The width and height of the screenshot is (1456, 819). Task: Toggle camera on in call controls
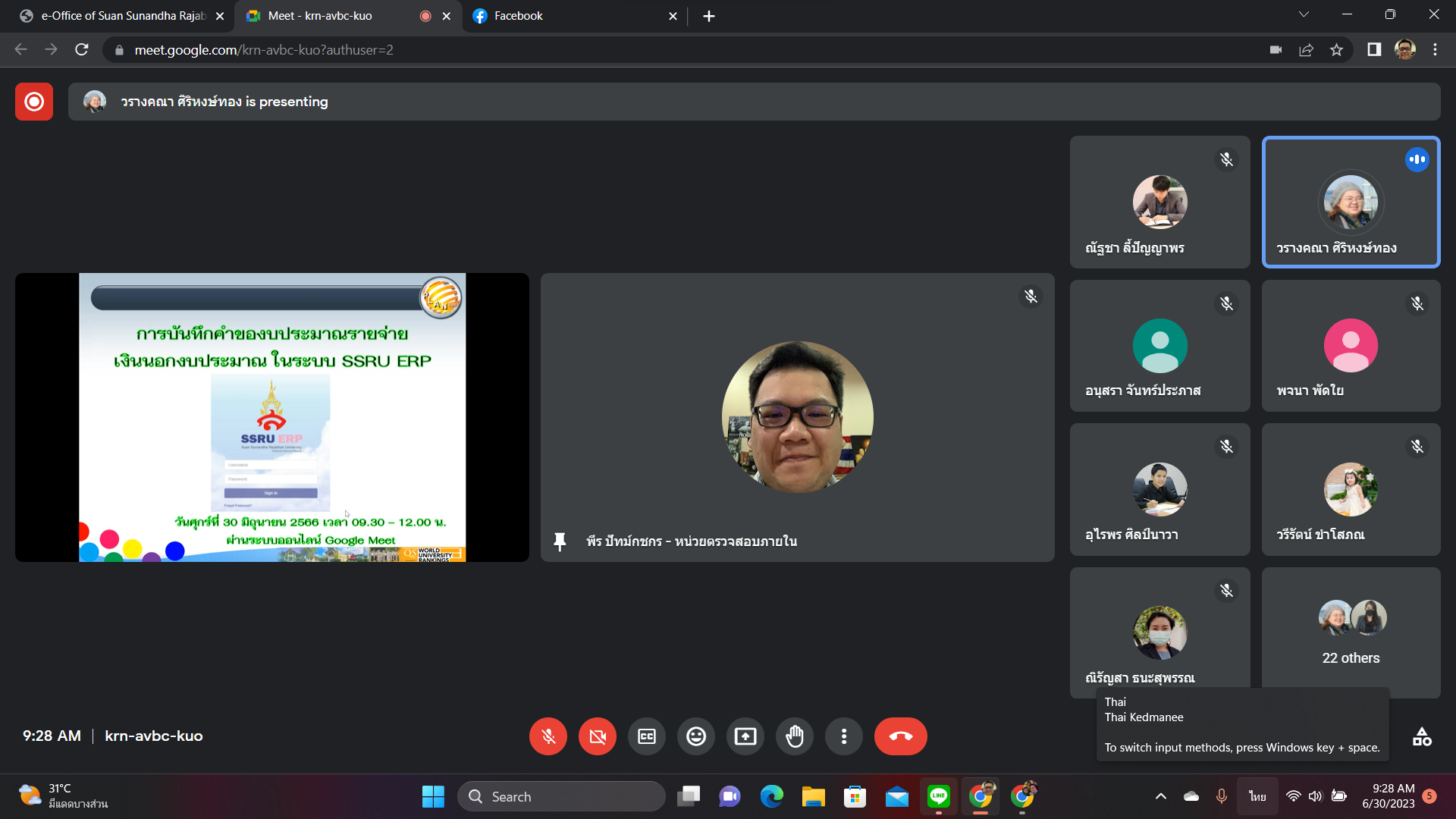(598, 736)
